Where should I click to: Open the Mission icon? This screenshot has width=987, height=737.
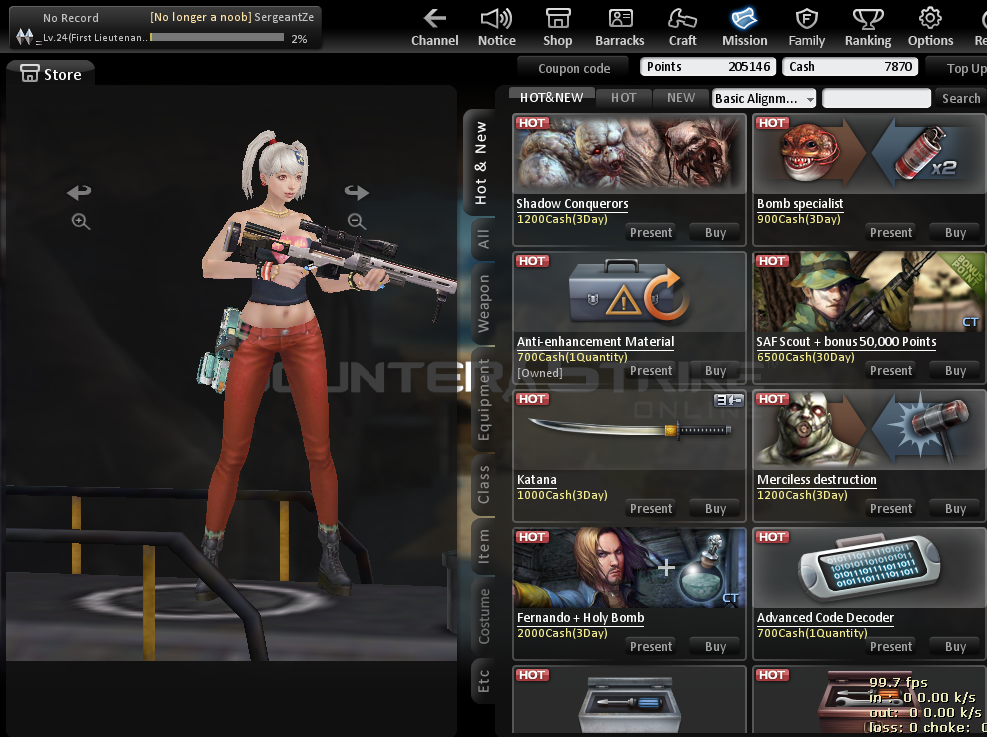(x=744, y=19)
